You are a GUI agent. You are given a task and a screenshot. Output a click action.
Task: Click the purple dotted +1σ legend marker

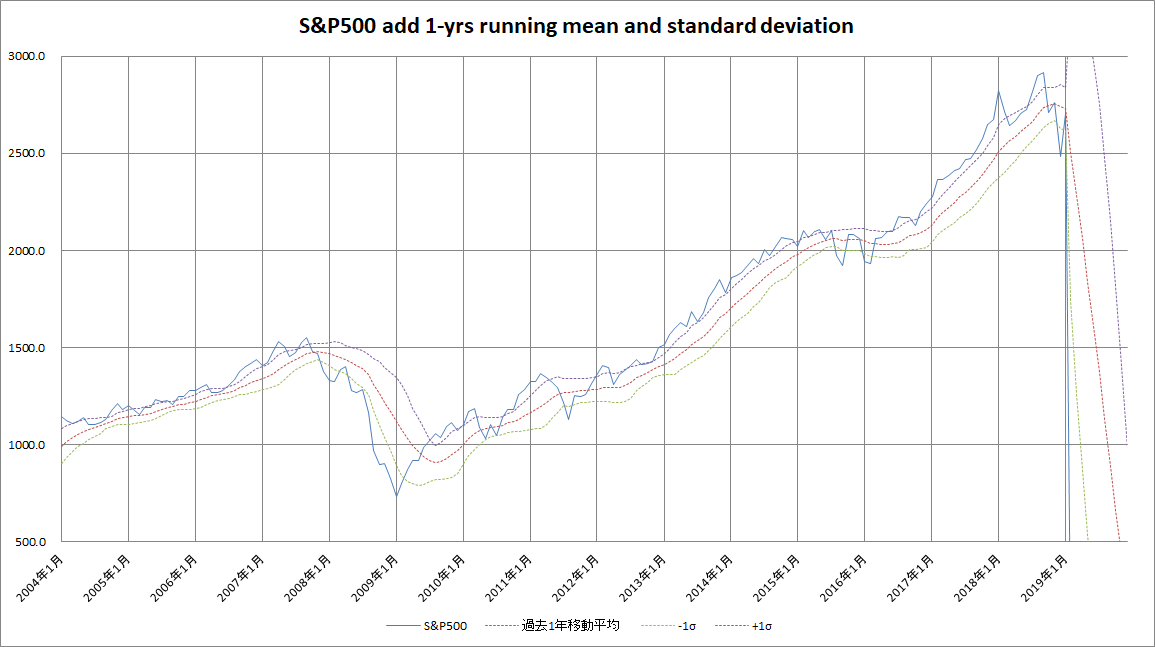tap(731, 626)
